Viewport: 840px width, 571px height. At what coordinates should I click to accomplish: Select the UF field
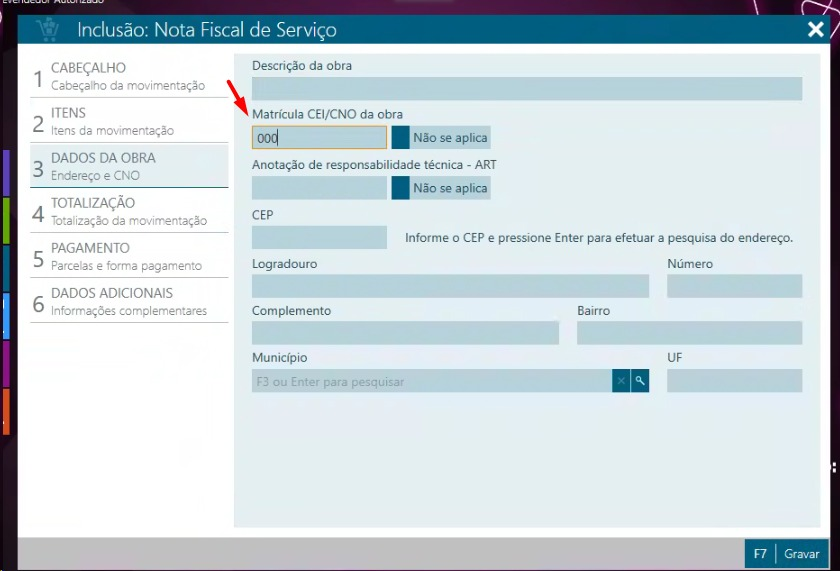pyautogui.click(x=734, y=381)
